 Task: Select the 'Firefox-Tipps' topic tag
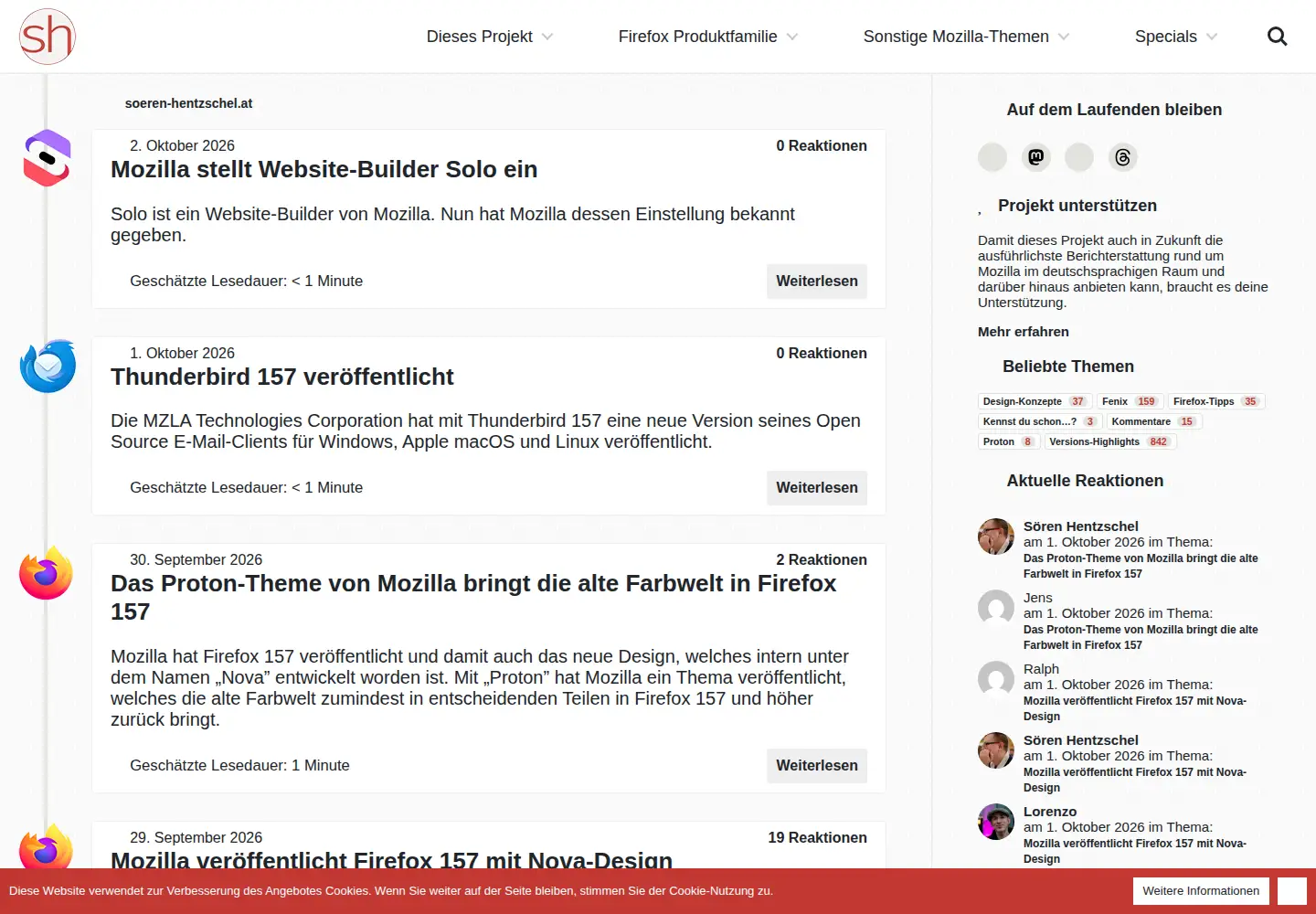coord(1216,401)
